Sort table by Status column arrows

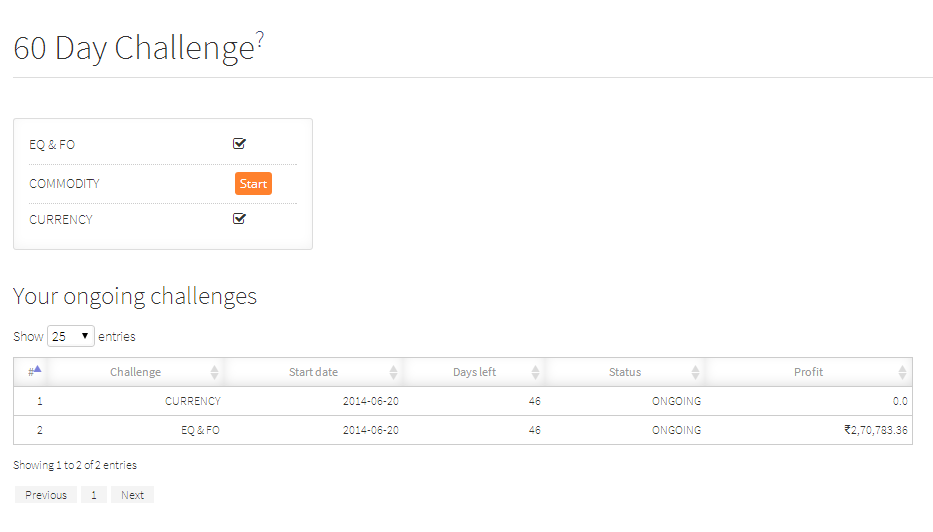(x=695, y=373)
